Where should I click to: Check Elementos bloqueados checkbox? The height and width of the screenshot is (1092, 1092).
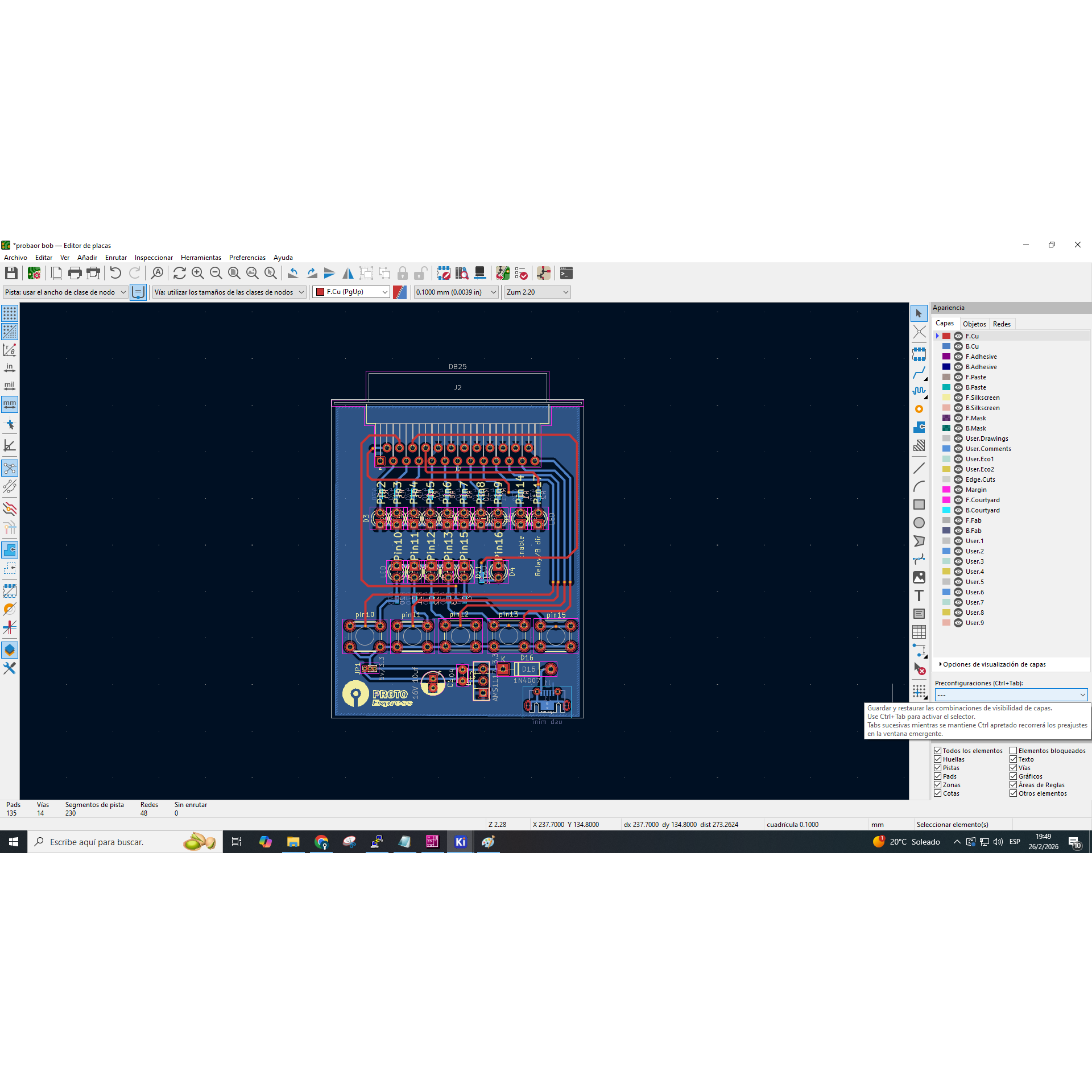(1013, 751)
